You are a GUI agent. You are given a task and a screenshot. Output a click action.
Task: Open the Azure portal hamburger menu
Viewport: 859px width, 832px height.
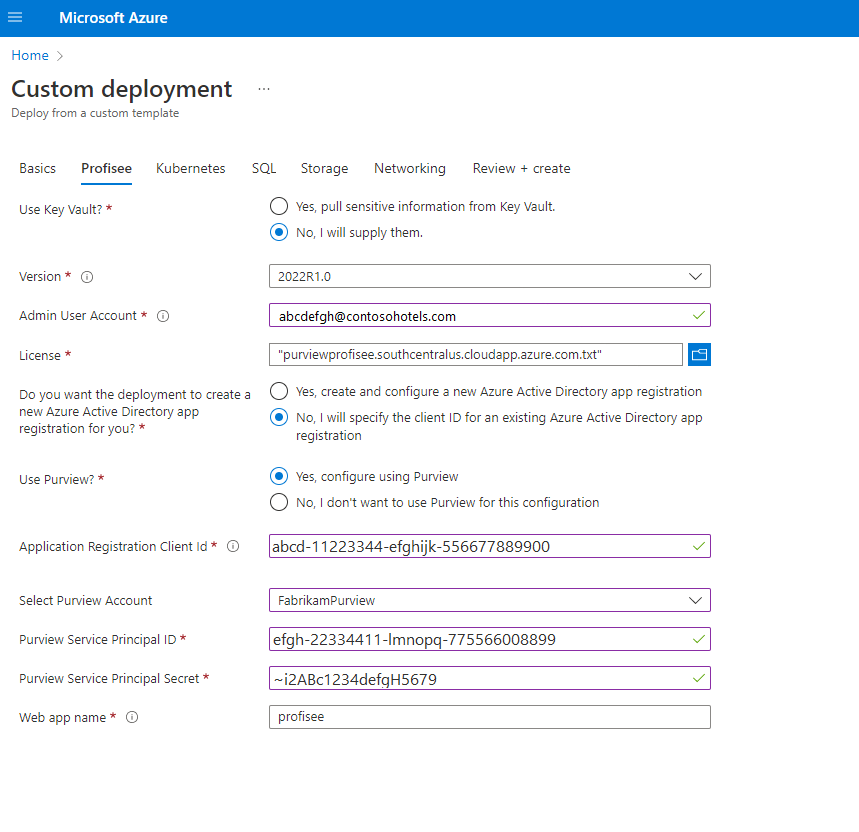click(15, 18)
